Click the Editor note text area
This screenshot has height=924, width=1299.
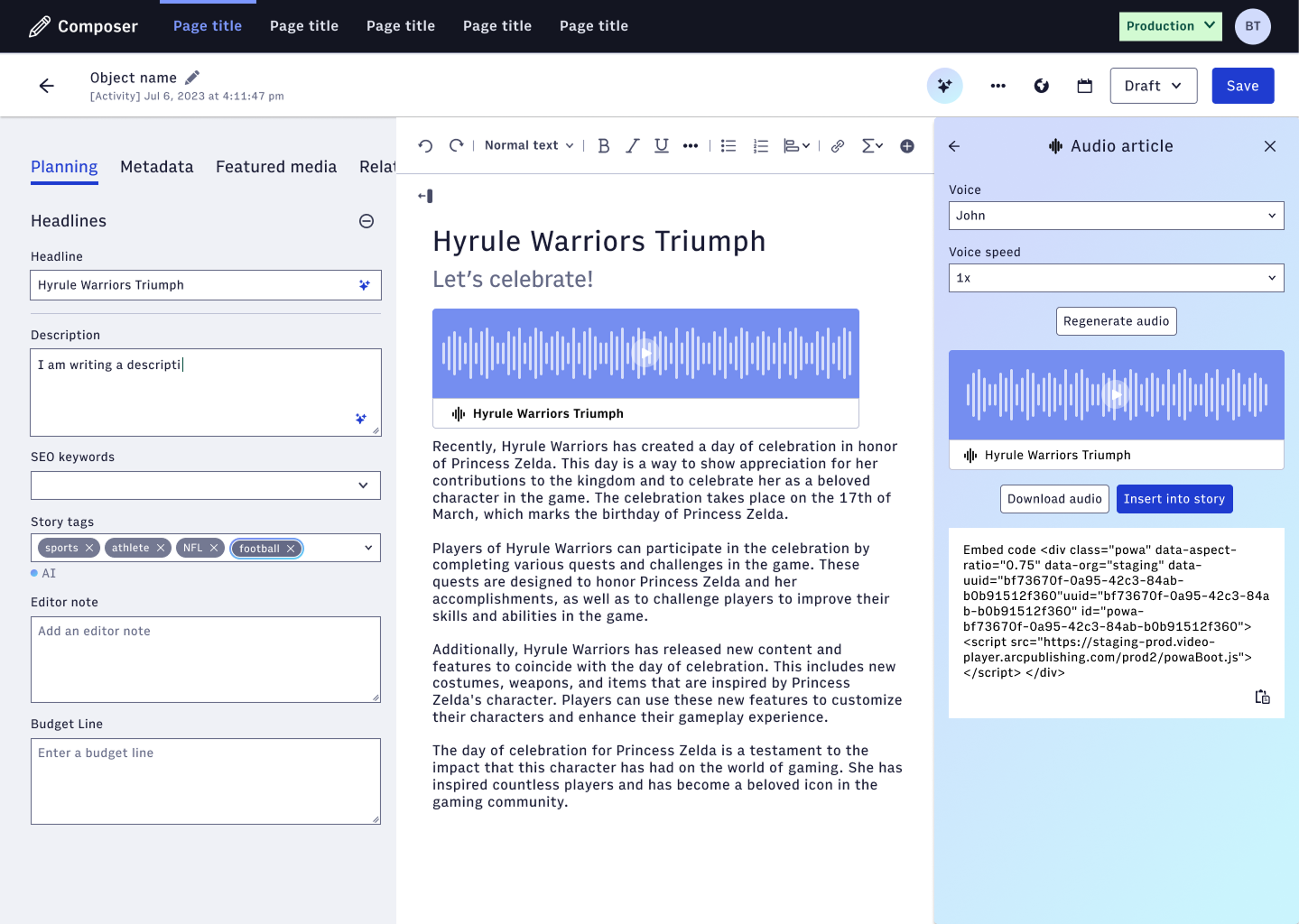[x=206, y=660]
